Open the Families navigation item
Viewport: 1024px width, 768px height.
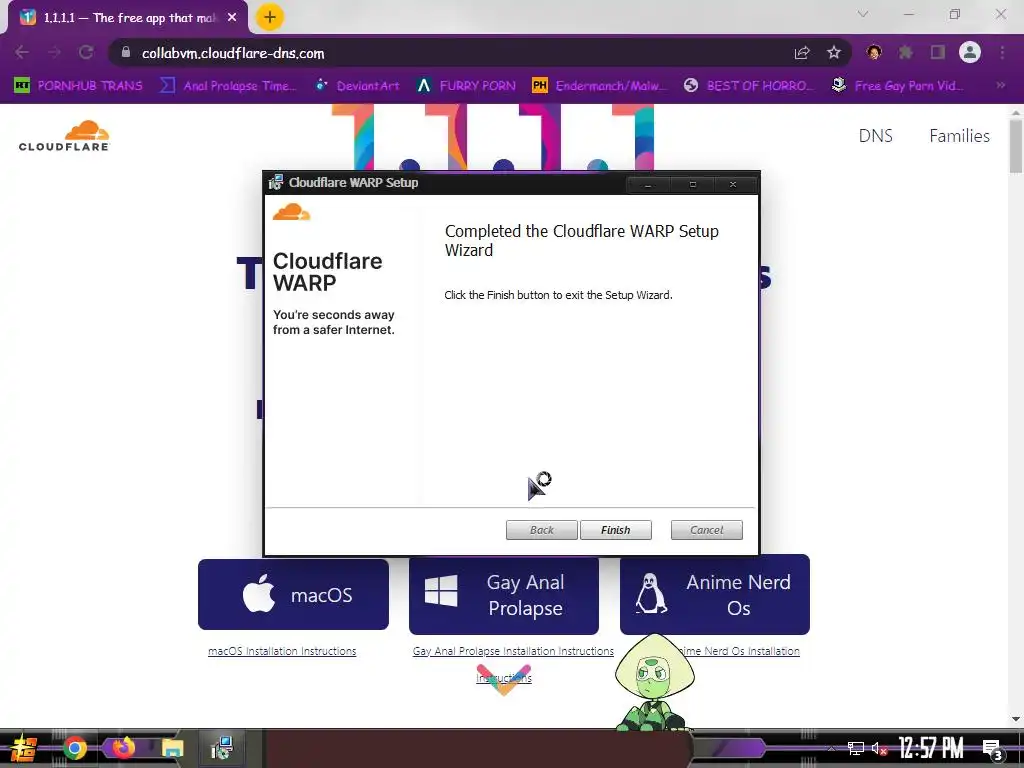coord(959,136)
